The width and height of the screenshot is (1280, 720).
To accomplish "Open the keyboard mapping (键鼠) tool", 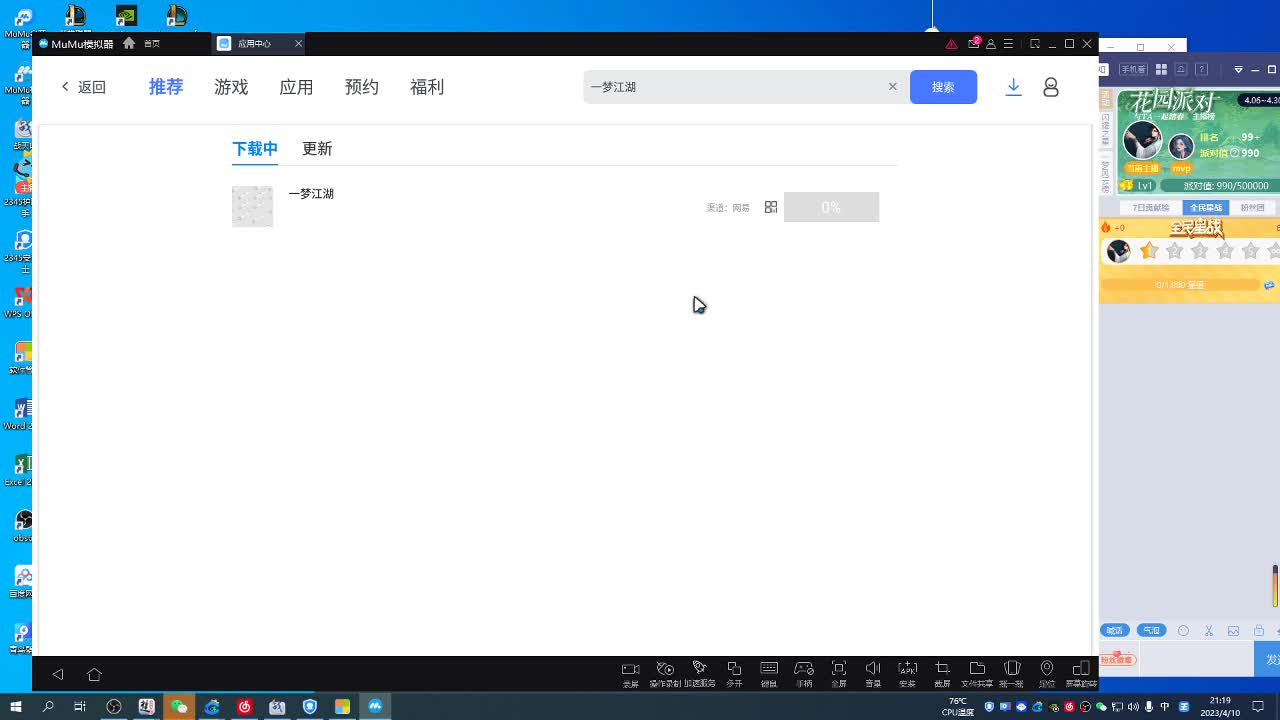I will pos(769,674).
